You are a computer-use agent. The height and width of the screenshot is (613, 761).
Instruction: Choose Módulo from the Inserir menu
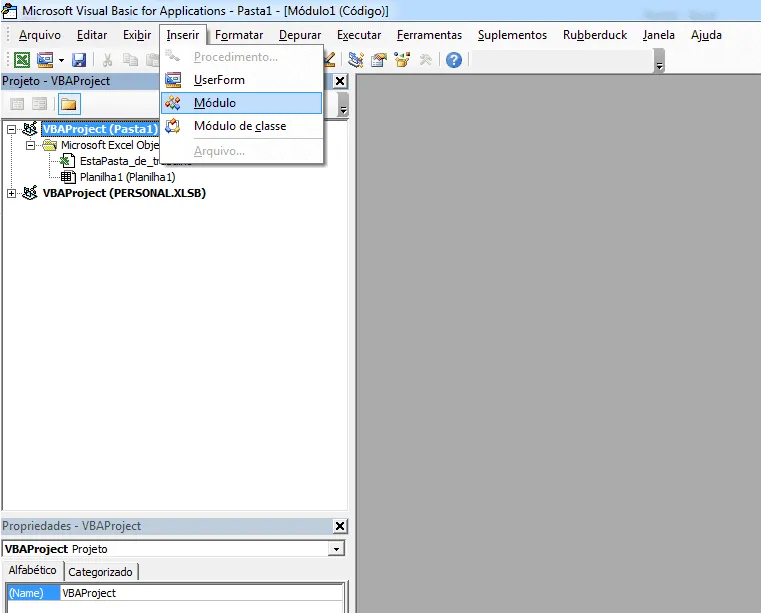(242, 103)
